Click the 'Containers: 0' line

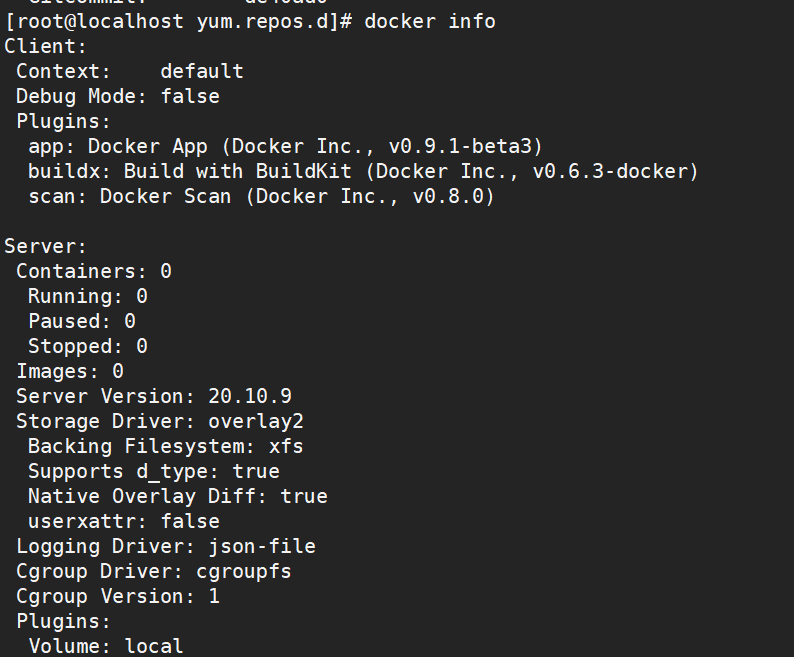coord(94,271)
